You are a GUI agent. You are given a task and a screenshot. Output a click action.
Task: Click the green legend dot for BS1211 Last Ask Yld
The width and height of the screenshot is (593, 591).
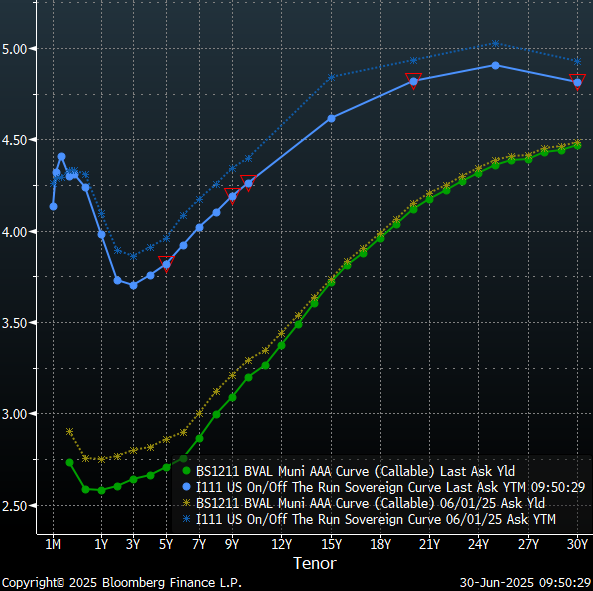coord(186,471)
